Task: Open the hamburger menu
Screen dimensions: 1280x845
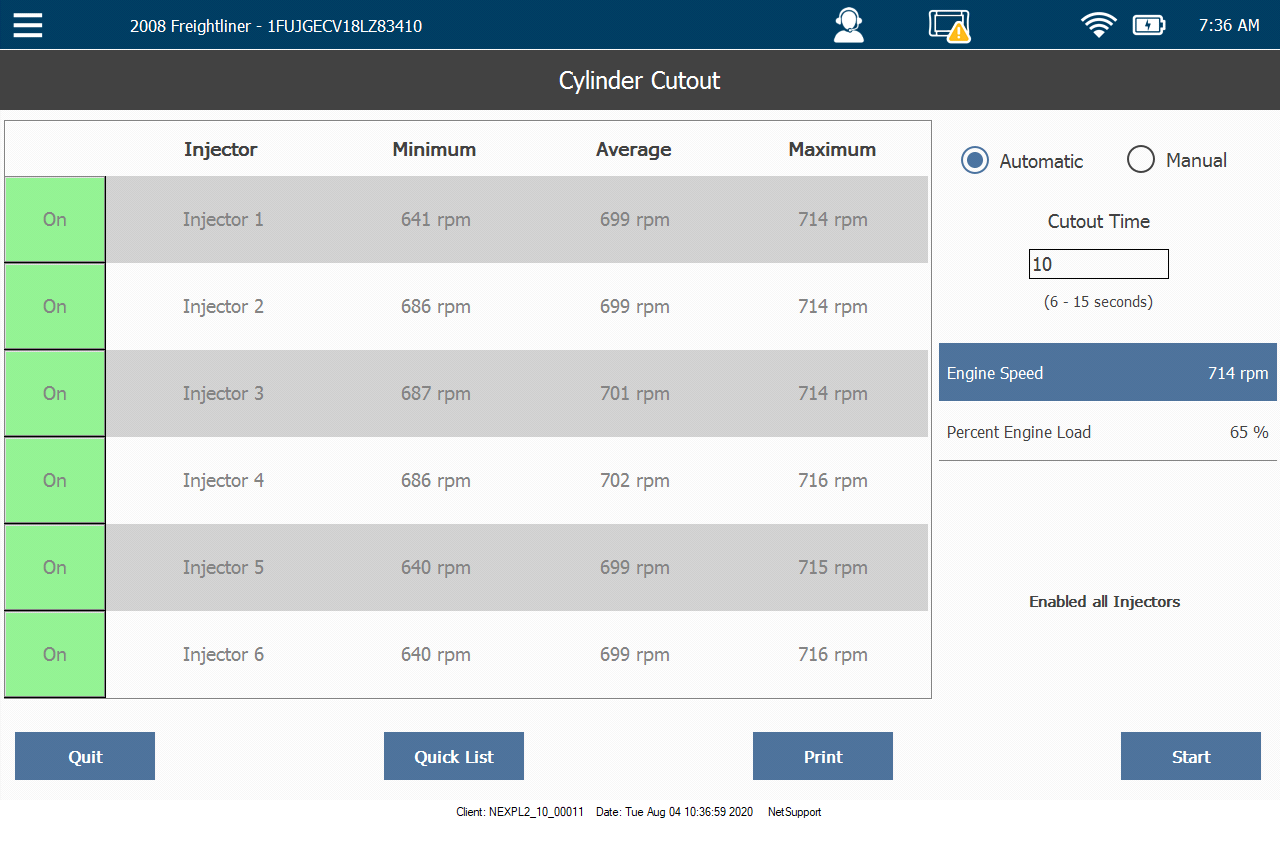Action: (28, 25)
